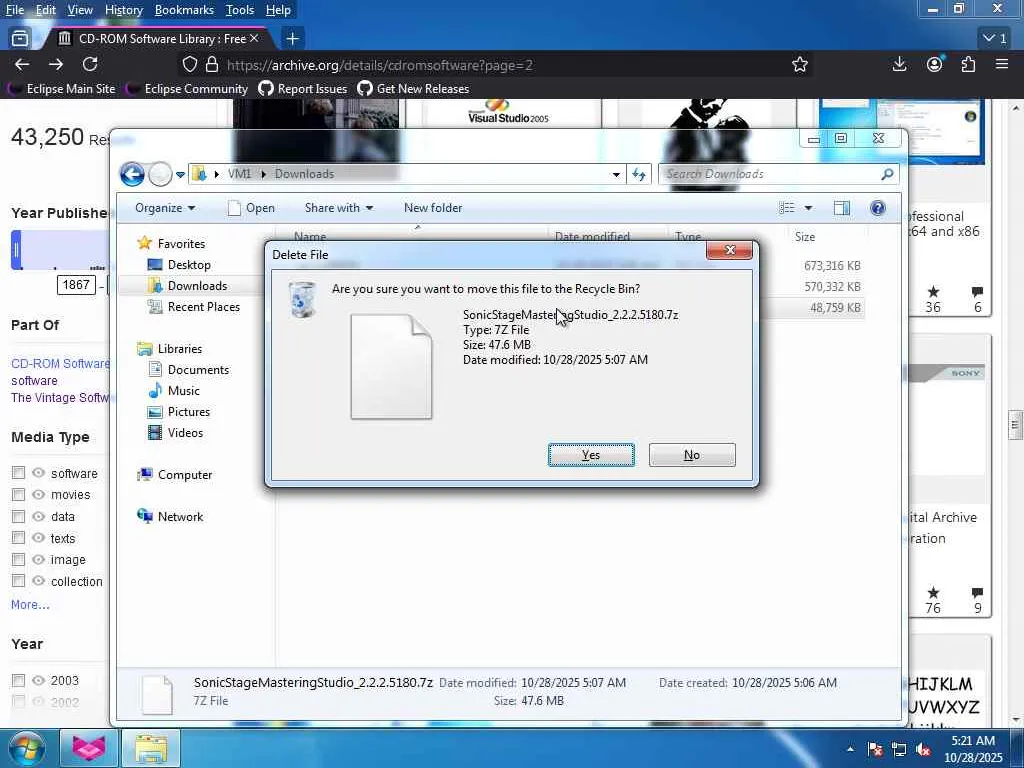The width and height of the screenshot is (1024, 768).
Task: Open the address bar path dropdown
Action: click(x=616, y=174)
